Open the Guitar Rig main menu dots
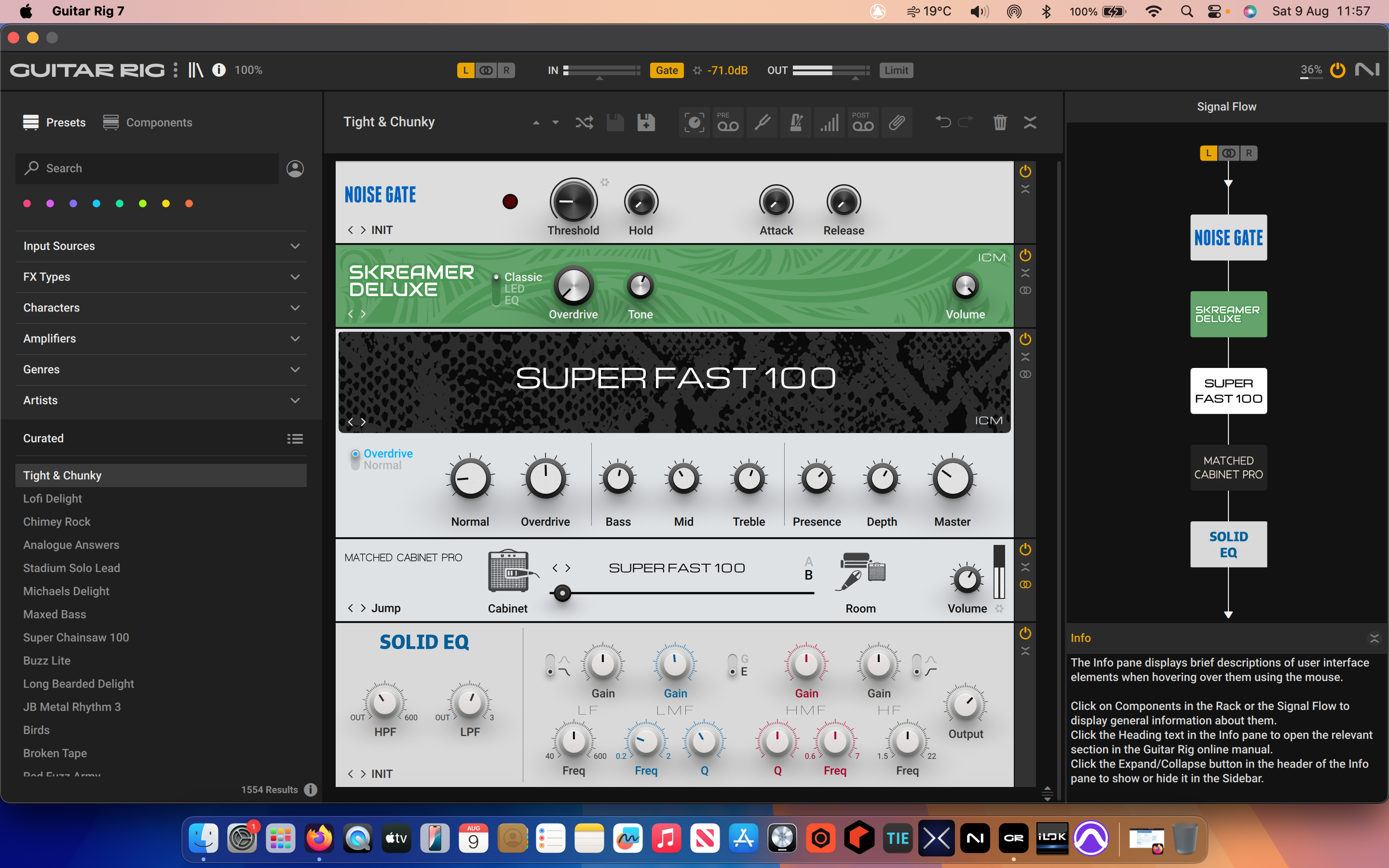The height and width of the screenshot is (868, 1389). (176, 70)
